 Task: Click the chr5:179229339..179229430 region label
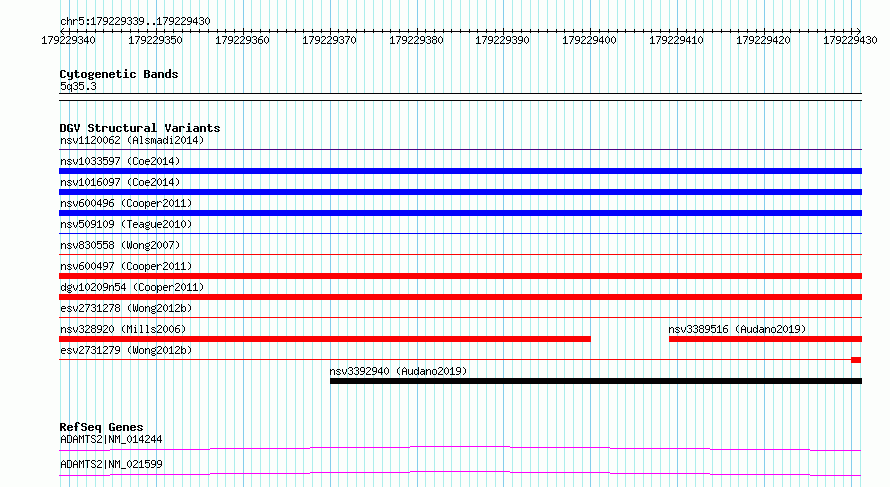point(135,21)
